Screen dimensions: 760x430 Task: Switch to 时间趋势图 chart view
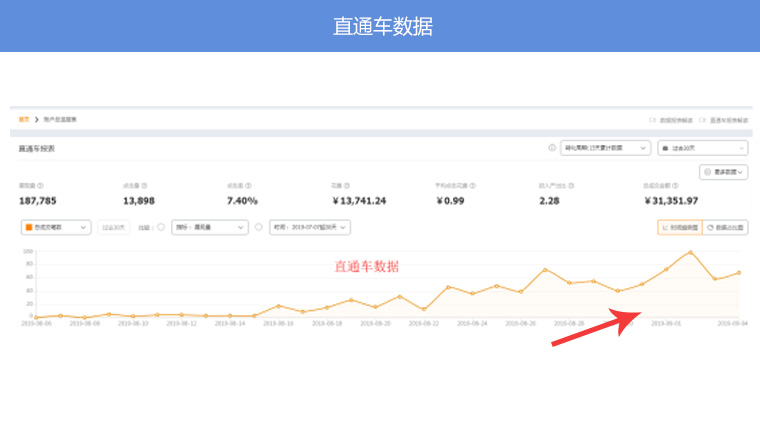[x=679, y=227]
